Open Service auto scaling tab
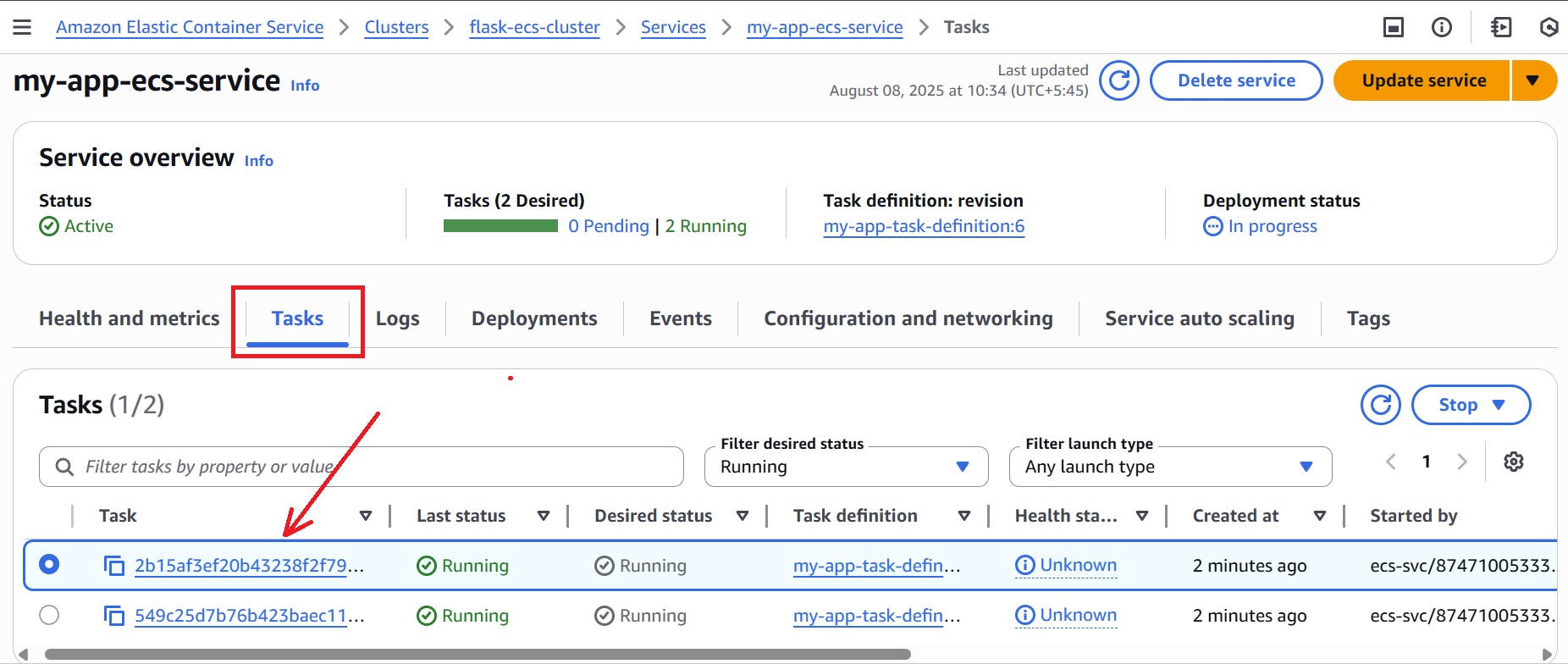The image size is (1568, 664). tap(1200, 318)
